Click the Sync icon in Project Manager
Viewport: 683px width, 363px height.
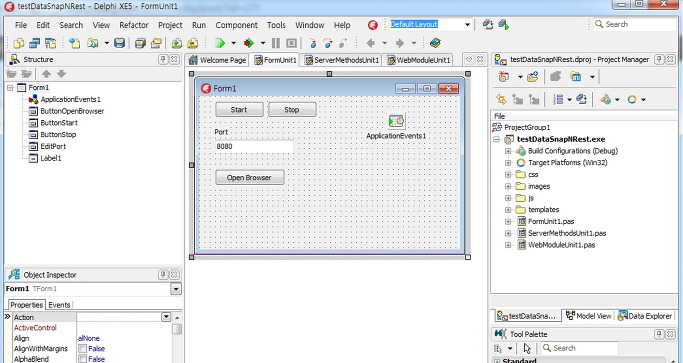[502, 100]
